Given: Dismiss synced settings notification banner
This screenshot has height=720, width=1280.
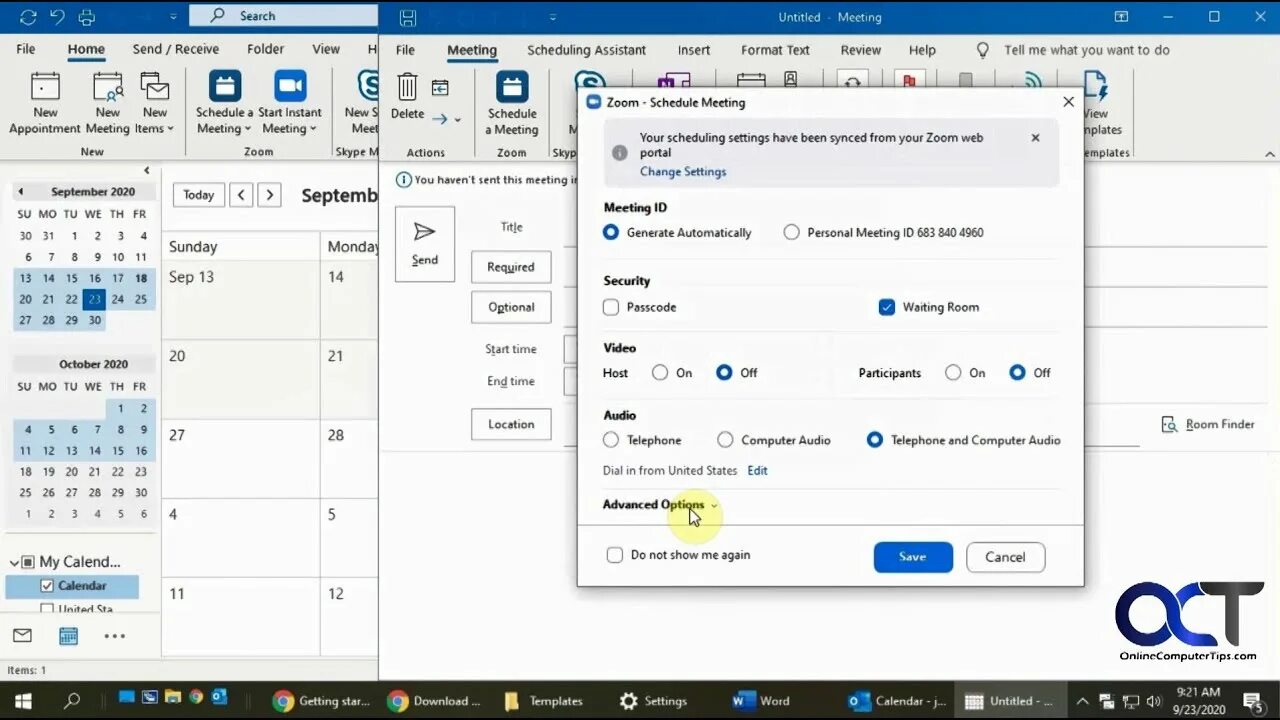Looking at the screenshot, I should 1035,138.
